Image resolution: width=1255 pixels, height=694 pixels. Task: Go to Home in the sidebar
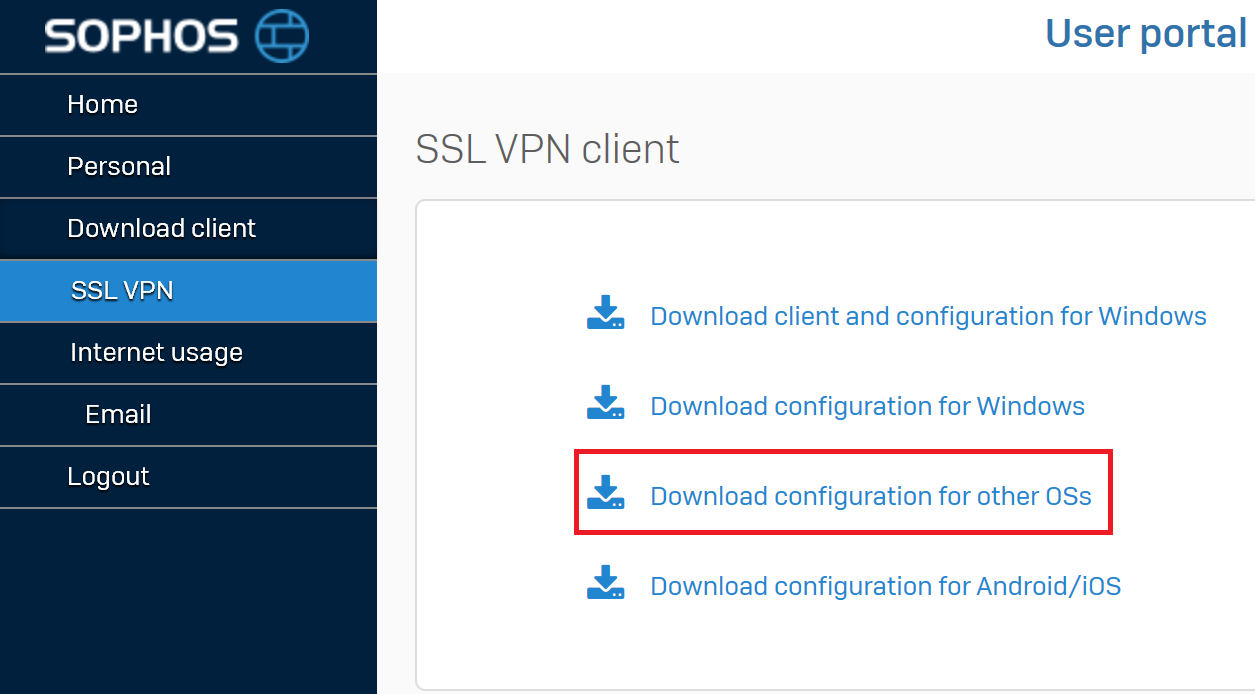point(102,104)
